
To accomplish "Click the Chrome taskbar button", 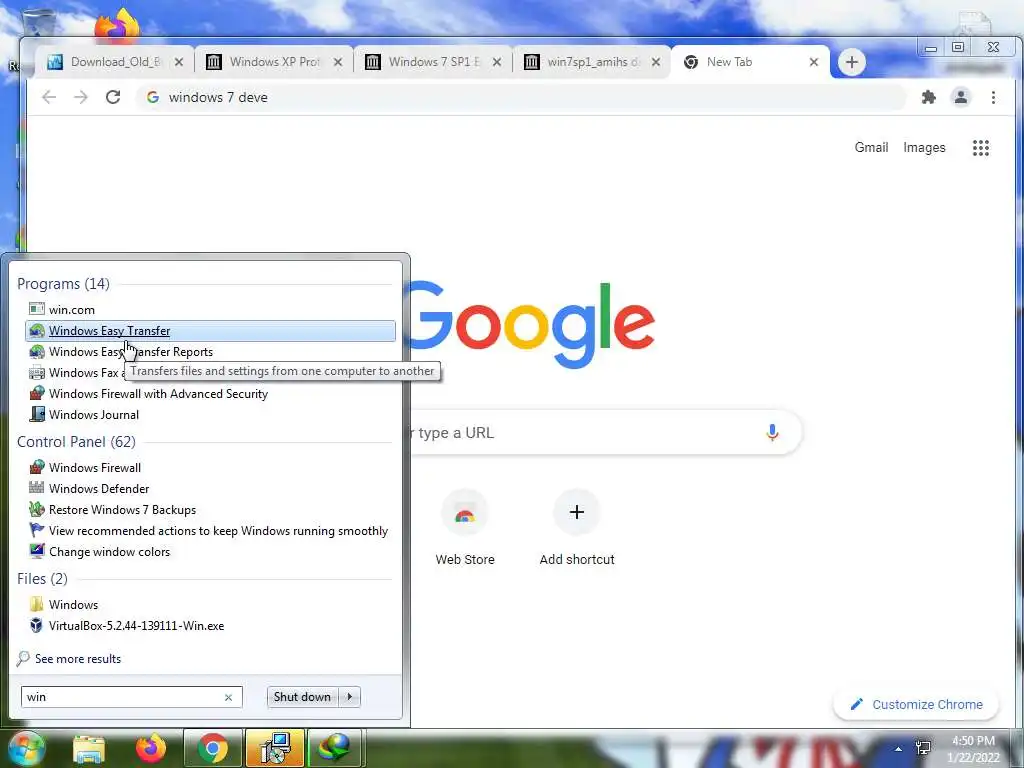I will click(x=213, y=749).
